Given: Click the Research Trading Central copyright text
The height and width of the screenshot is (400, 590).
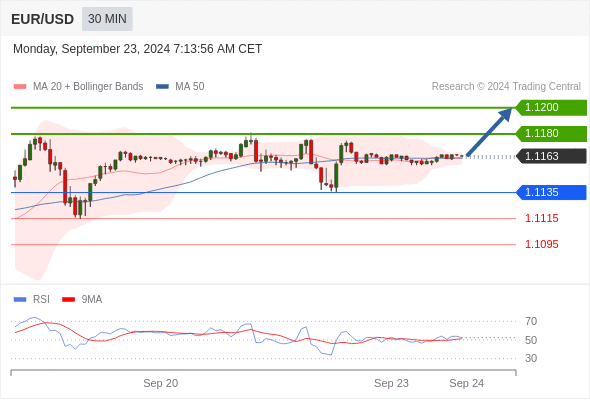Looking at the screenshot, I should click(506, 87).
